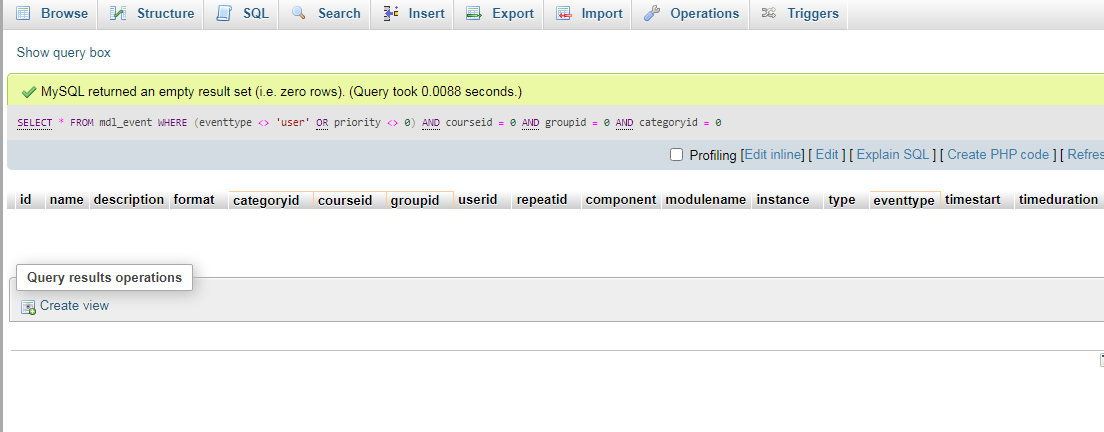1104x432 pixels.
Task: Switch to the Export tab
Action: coord(498,14)
